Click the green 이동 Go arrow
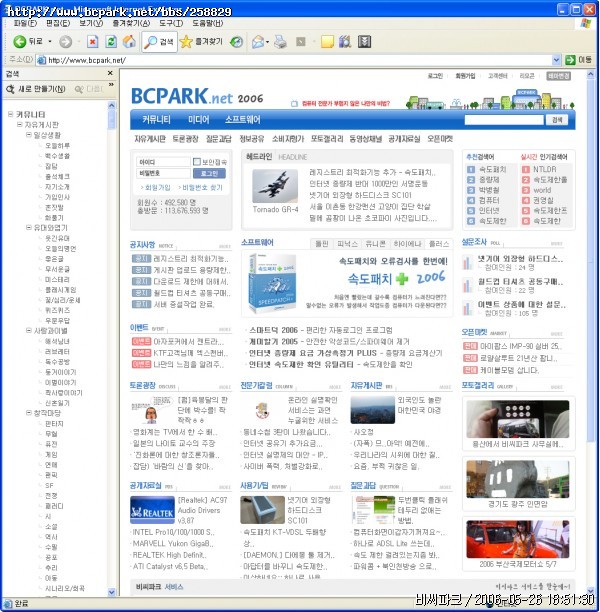Viewport: 600px width, 612px height. (570, 60)
